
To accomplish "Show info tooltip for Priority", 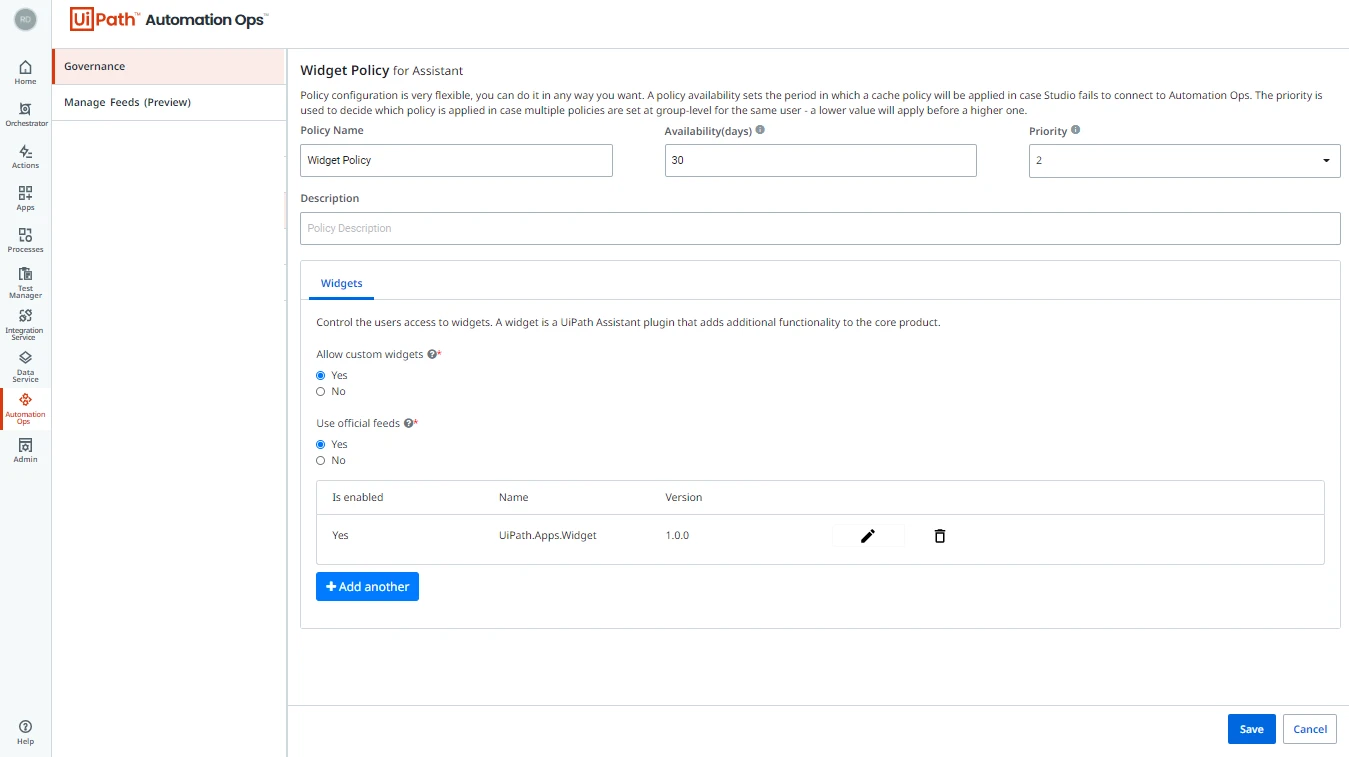I will tap(1076, 130).
